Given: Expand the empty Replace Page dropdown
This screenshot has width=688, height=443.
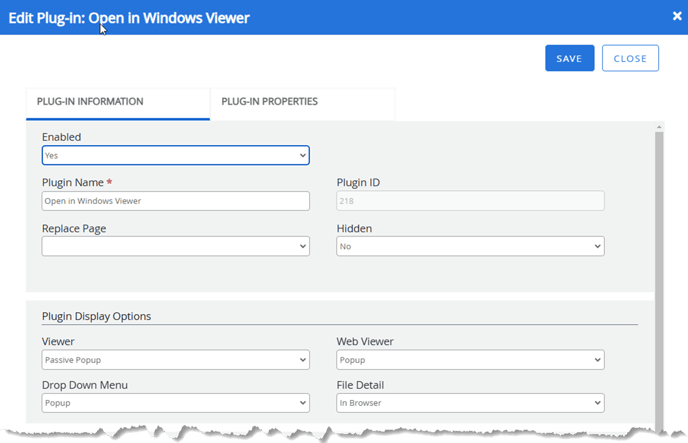Looking at the screenshot, I should pyautogui.click(x=176, y=246).
